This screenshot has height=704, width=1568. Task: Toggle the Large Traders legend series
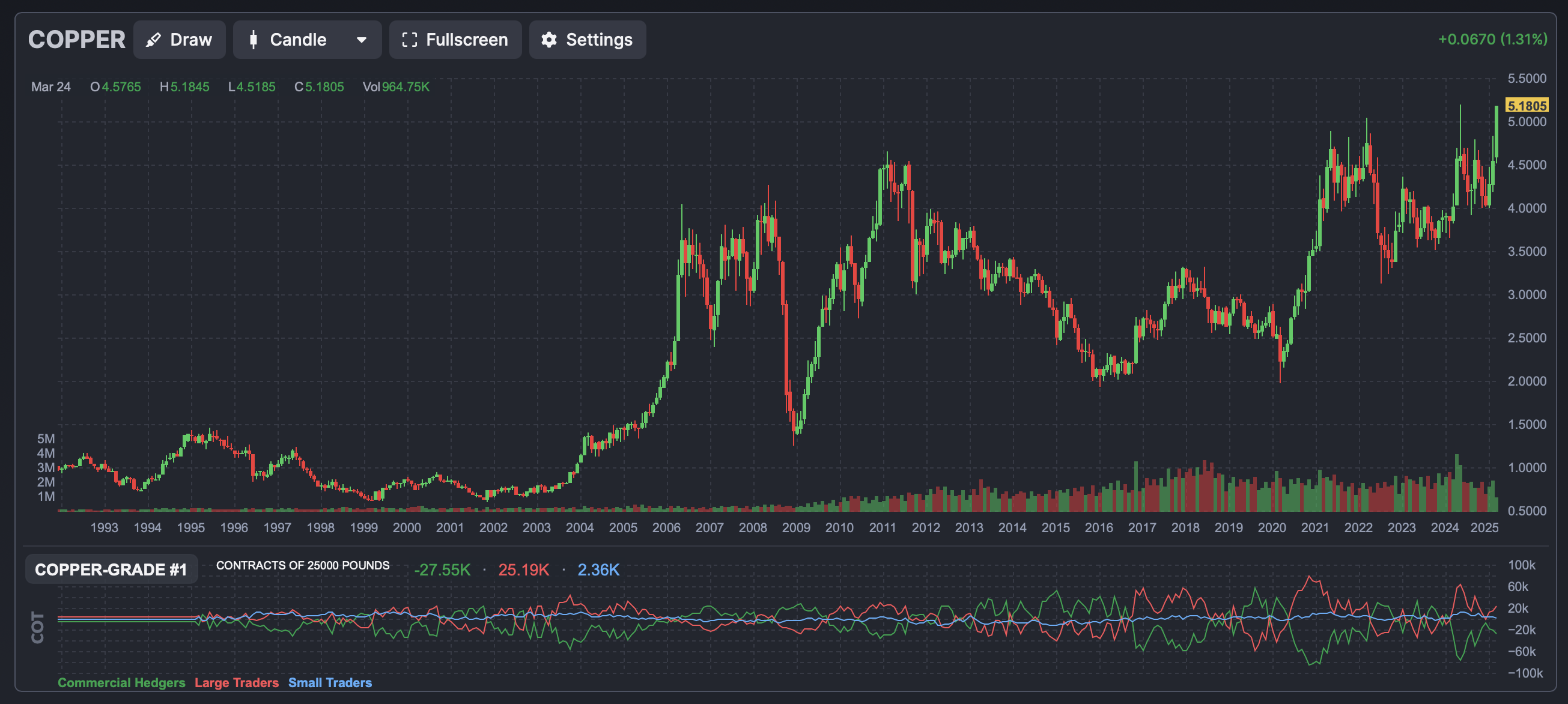(x=236, y=683)
